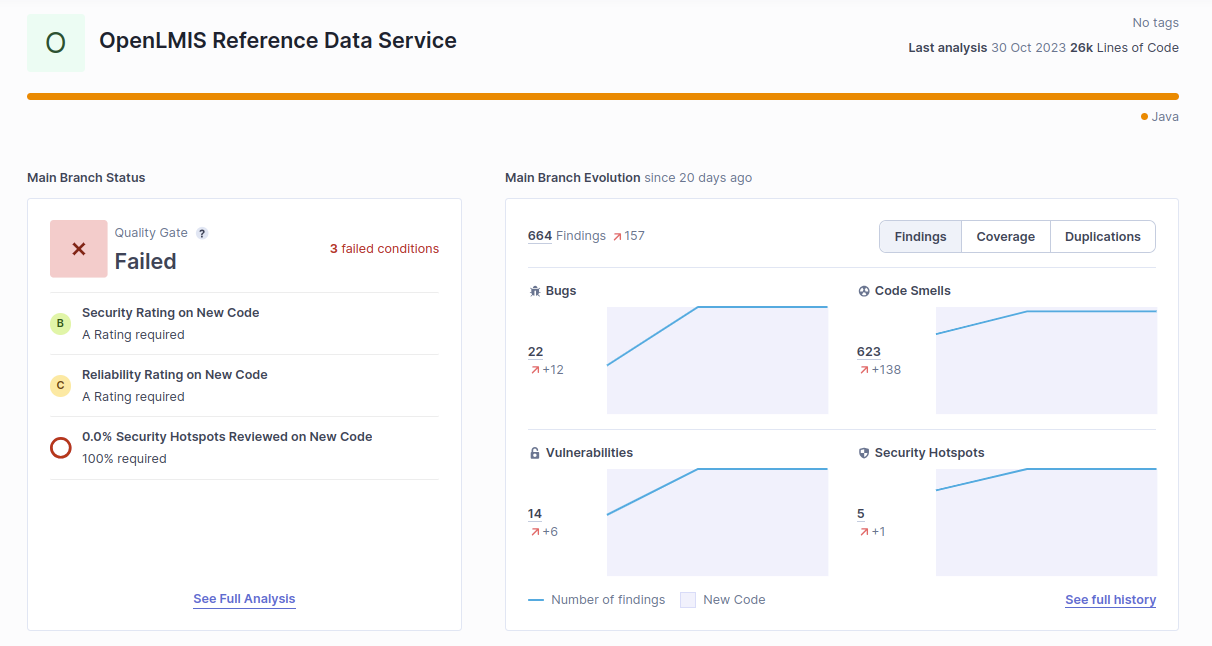This screenshot has height=646, width=1212.
Task: Click the Vulnerabilities trend arrow next to +6
Action: (534, 532)
